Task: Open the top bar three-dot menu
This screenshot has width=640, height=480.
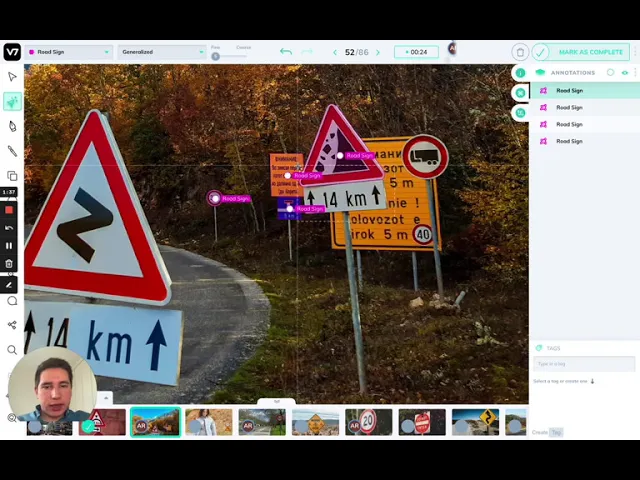Action: pos(636,52)
